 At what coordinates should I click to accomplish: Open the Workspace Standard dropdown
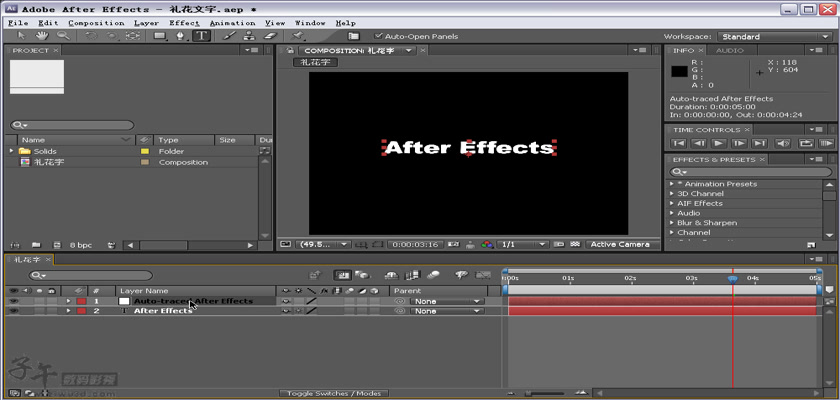coord(774,36)
